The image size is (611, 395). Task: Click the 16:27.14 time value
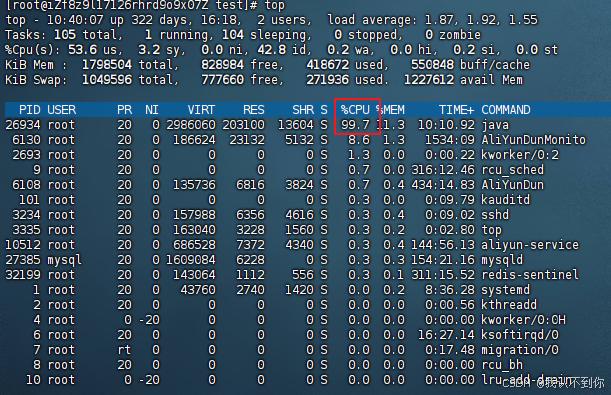click(x=446, y=335)
